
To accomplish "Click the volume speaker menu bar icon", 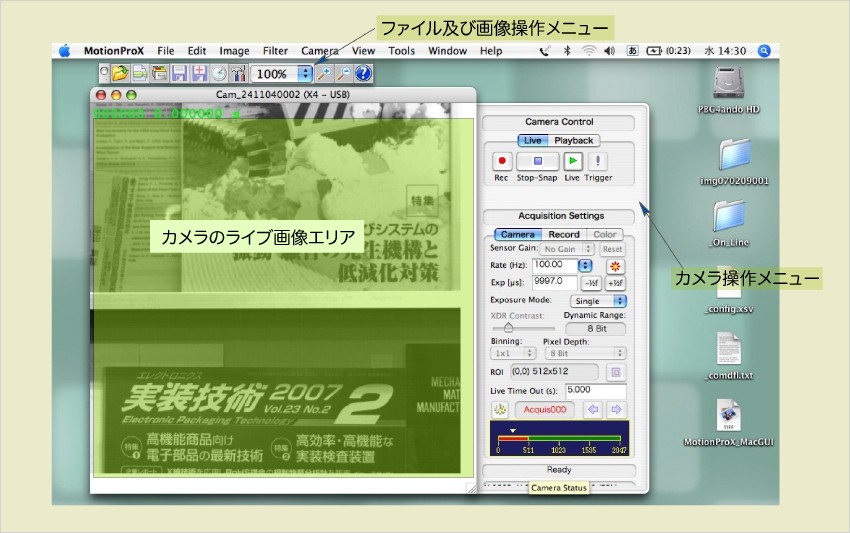I will pyautogui.click(x=610, y=51).
